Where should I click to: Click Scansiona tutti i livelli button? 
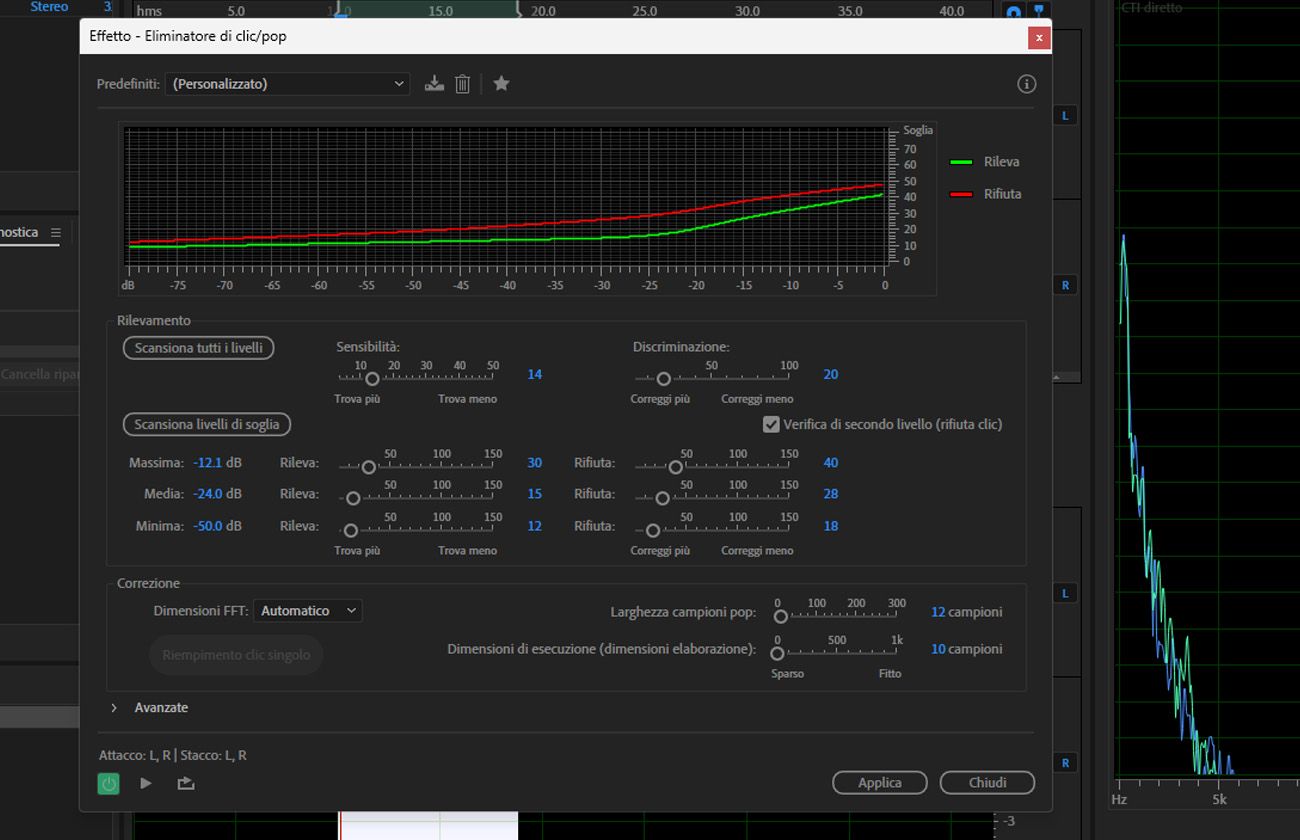tap(198, 348)
